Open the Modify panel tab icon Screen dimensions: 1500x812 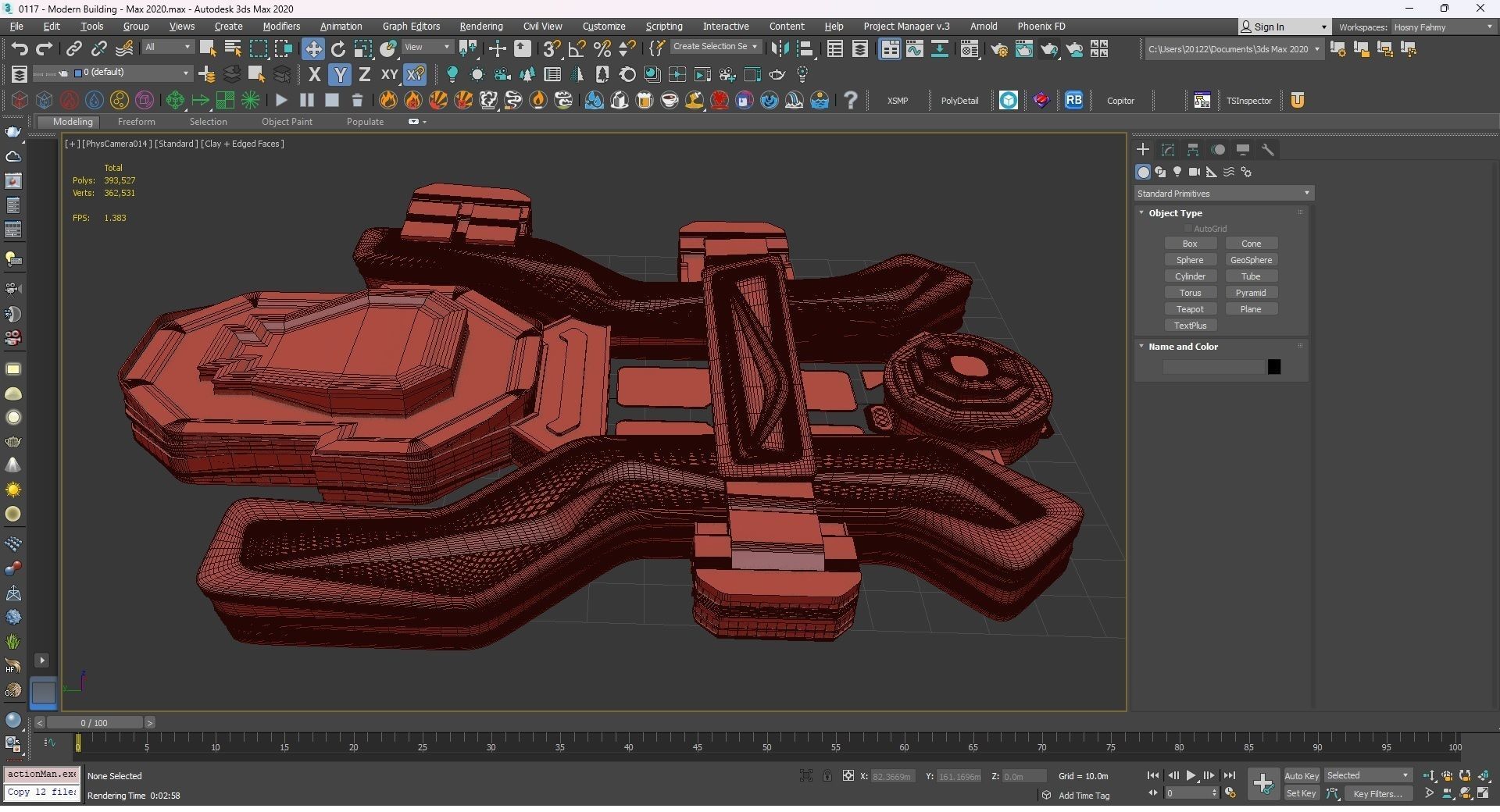click(1168, 150)
